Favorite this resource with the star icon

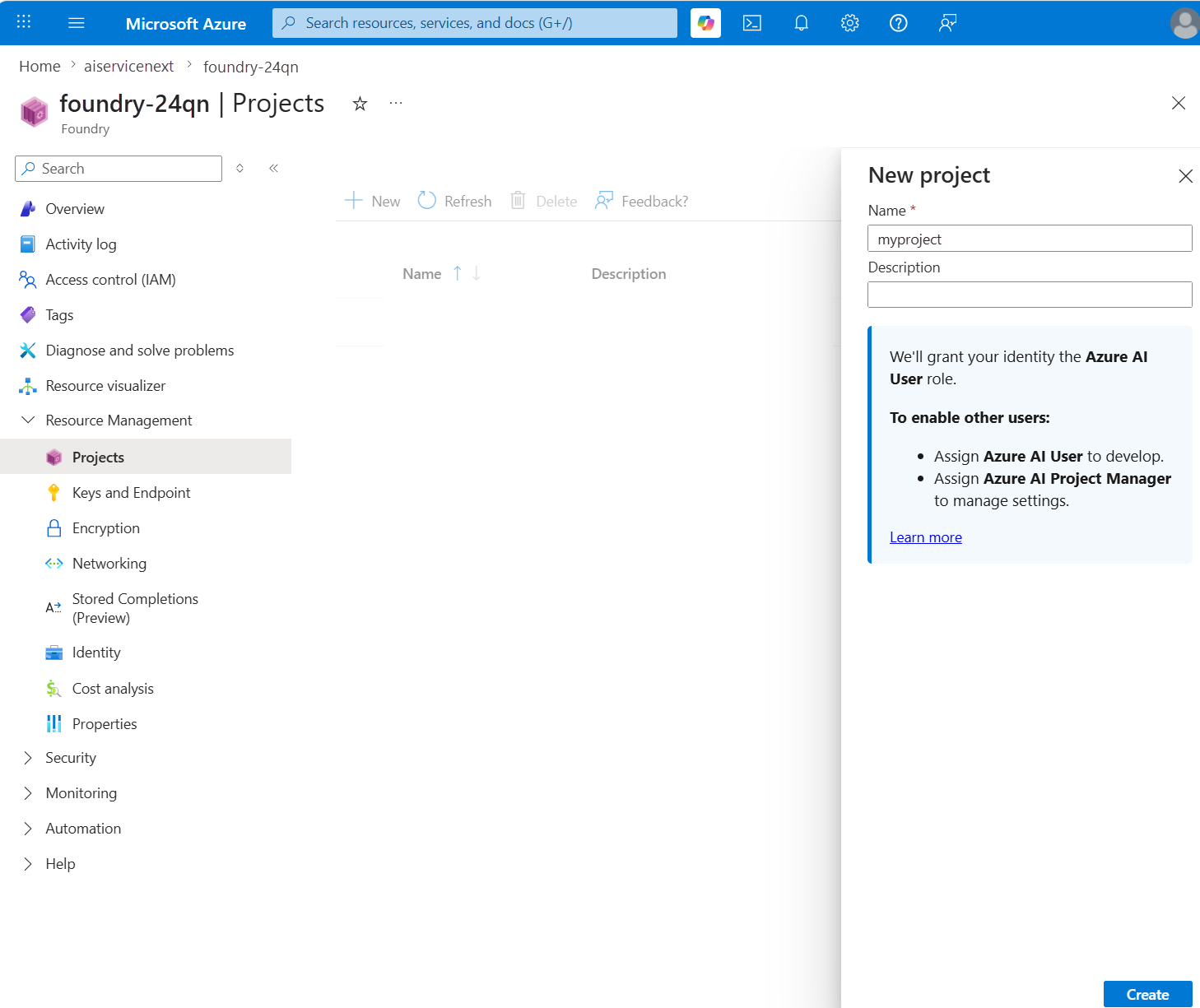[x=360, y=104]
